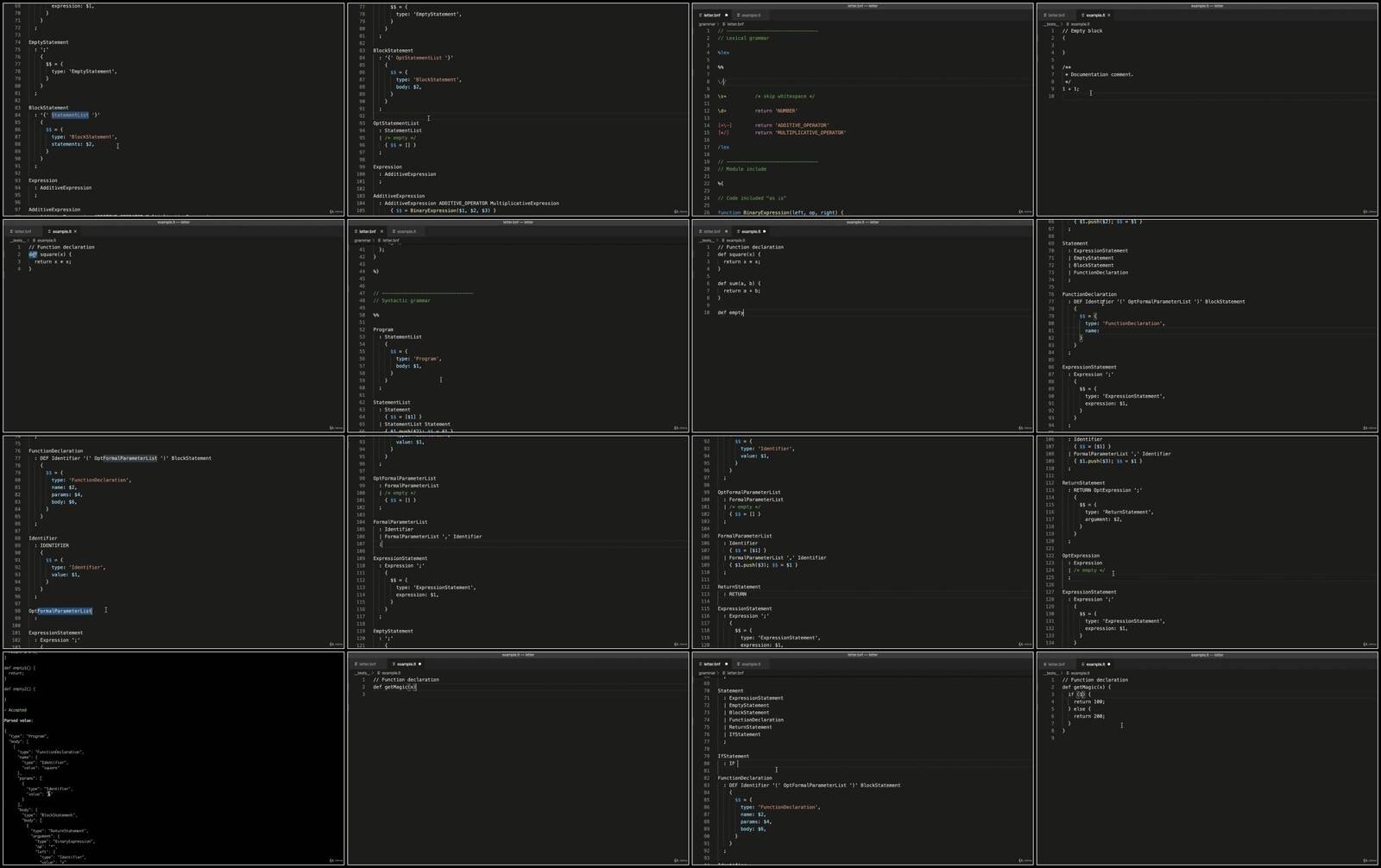Switch to letter.bnf tab in def empty frame

711,231
